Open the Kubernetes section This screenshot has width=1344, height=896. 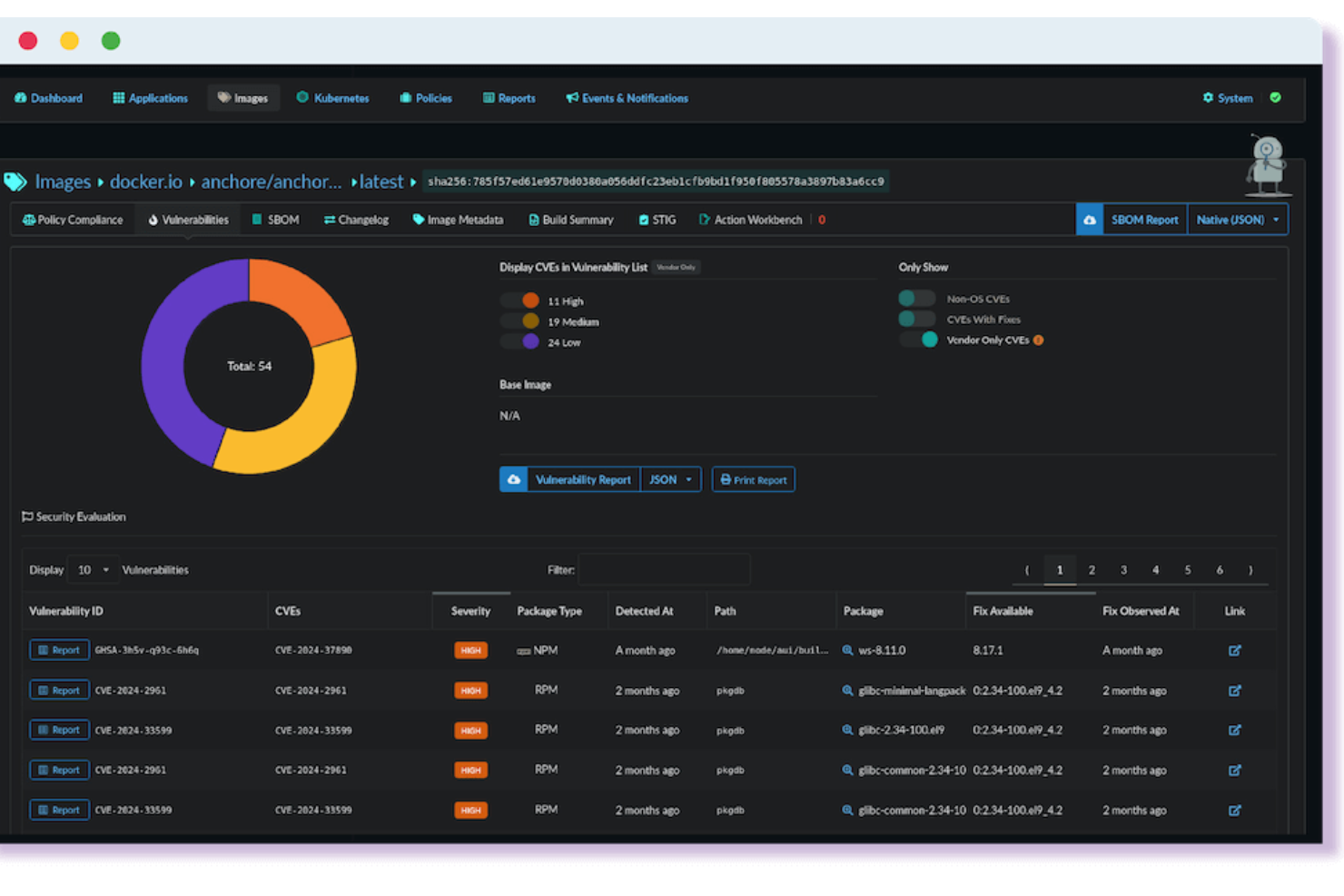pyautogui.click(x=332, y=98)
